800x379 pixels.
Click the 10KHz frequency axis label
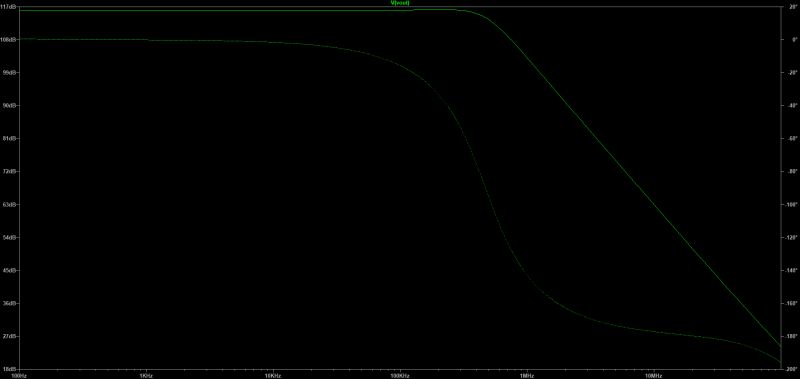[273, 375]
